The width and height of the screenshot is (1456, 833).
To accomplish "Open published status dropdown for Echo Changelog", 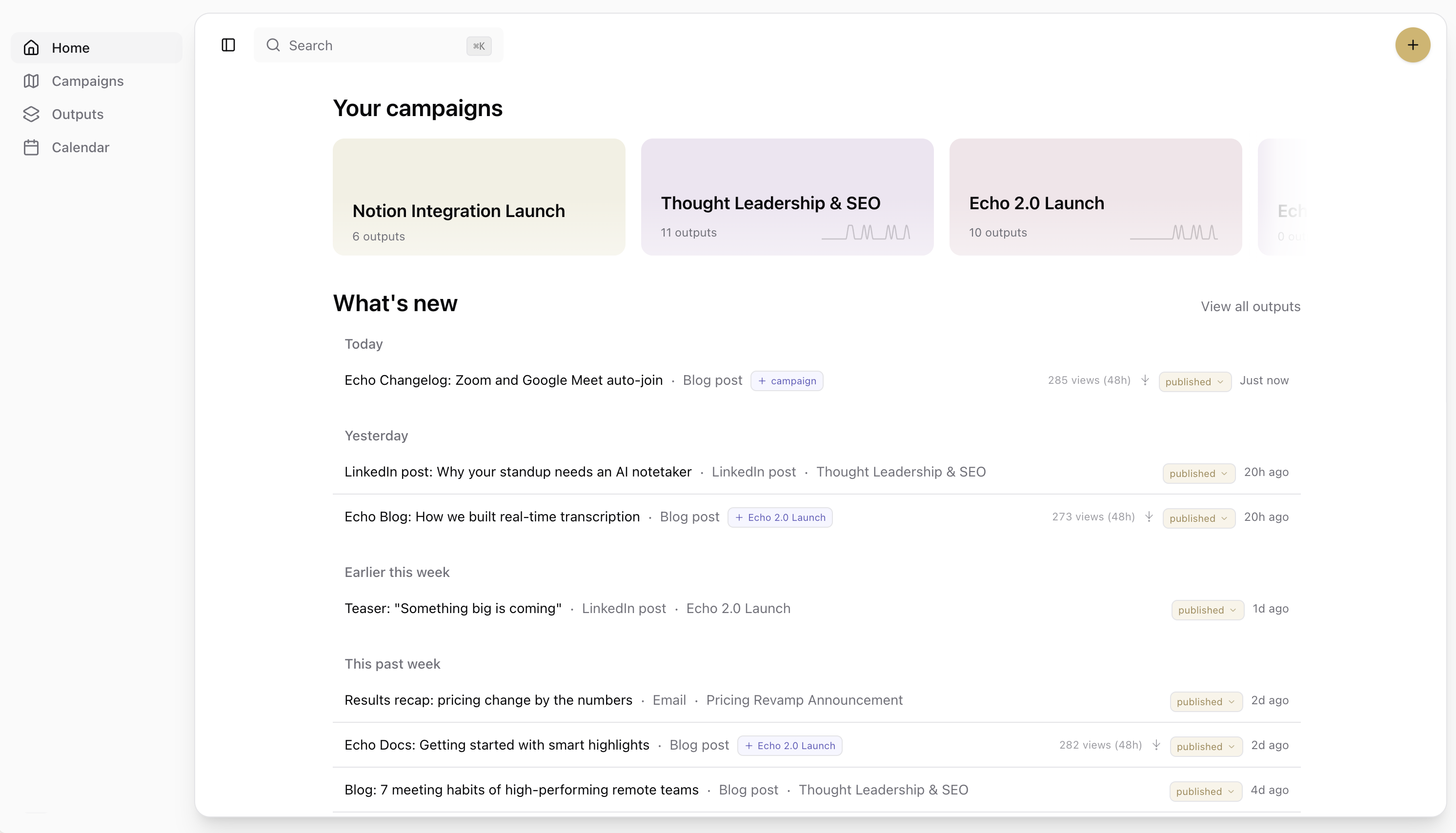I will [1194, 381].
